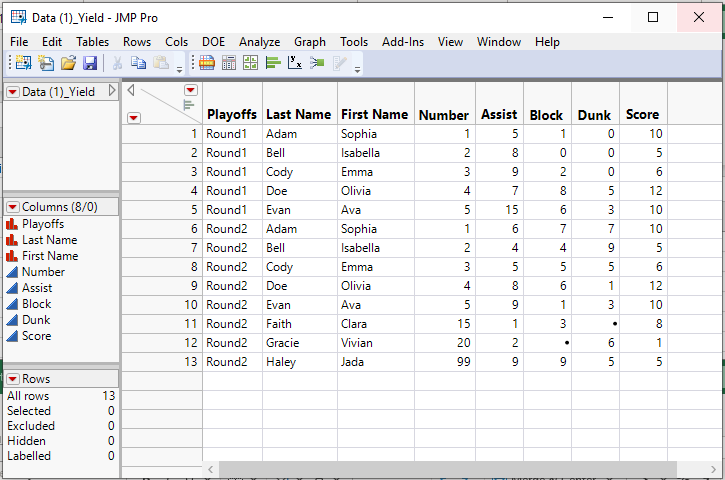This screenshot has height=480, width=725.
Task: Open the Rows panel red triangle menu
Action: [13, 380]
